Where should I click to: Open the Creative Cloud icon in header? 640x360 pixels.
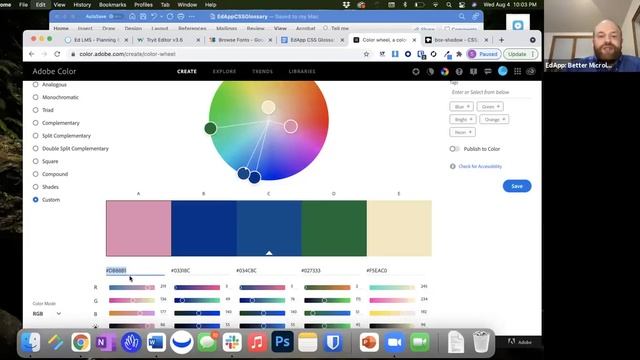[x=531, y=71]
